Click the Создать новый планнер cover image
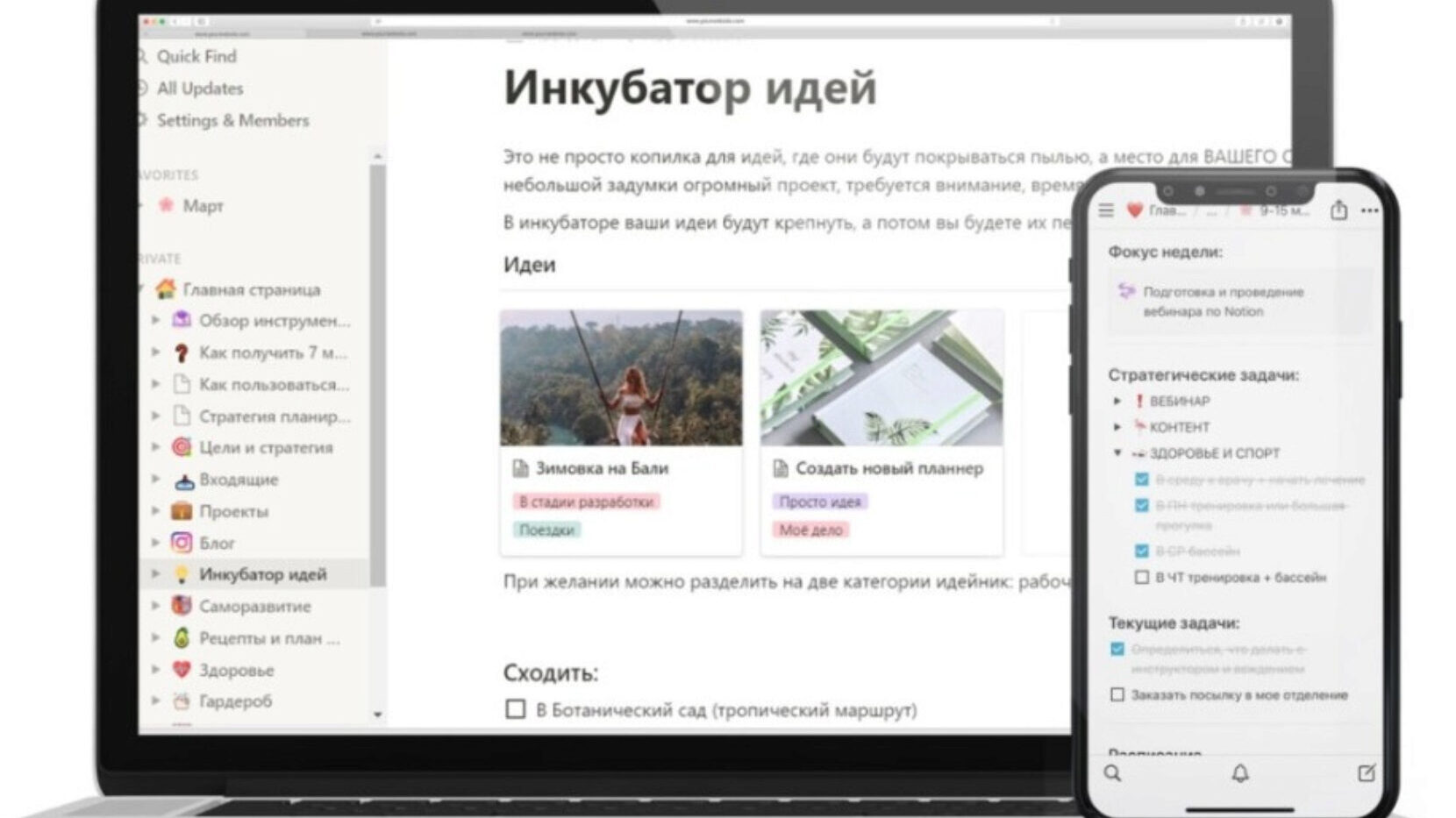This screenshot has height=818, width=1456. point(881,378)
